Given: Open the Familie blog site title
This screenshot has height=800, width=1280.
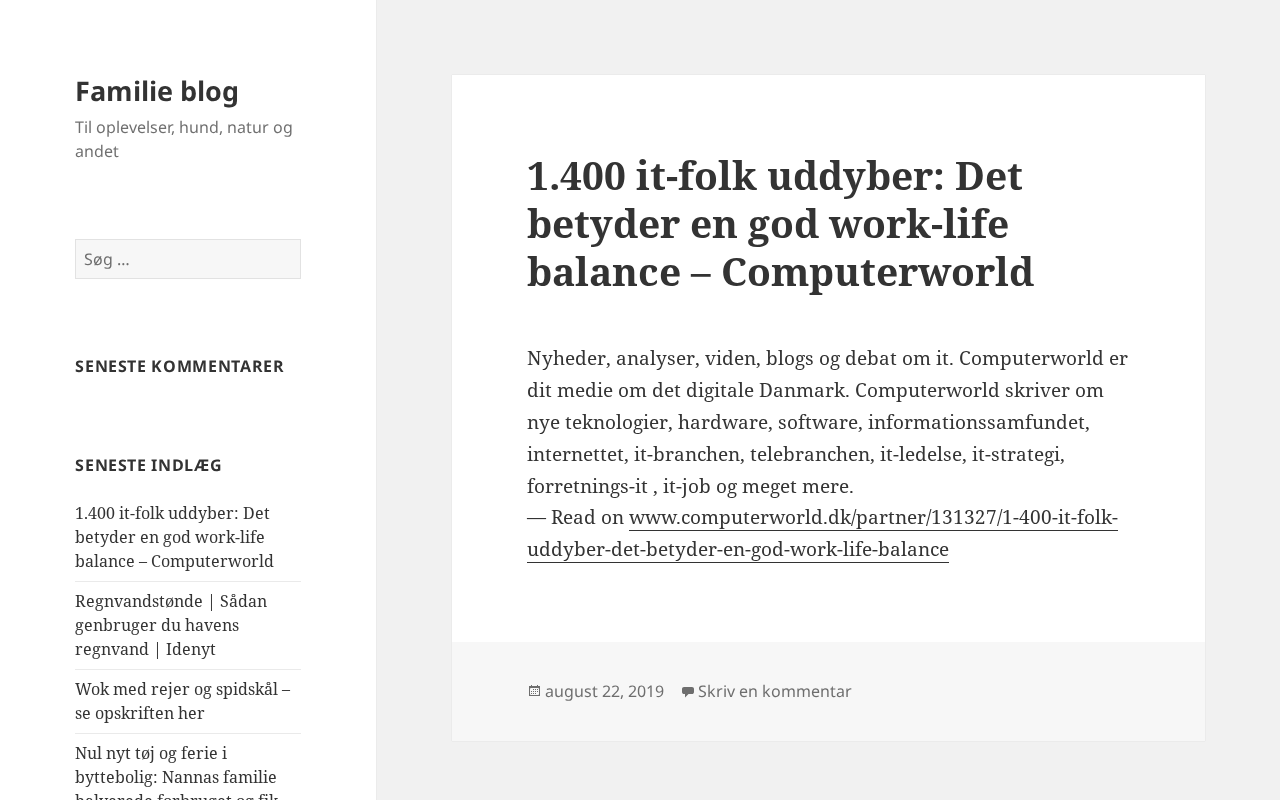Looking at the screenshot, I should tap(157, 91).
